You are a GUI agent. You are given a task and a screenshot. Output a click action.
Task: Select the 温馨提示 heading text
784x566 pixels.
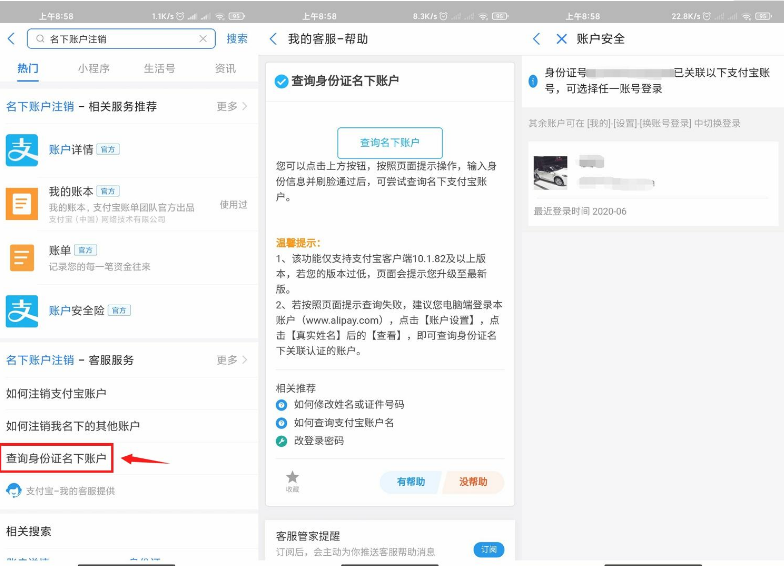298,243
